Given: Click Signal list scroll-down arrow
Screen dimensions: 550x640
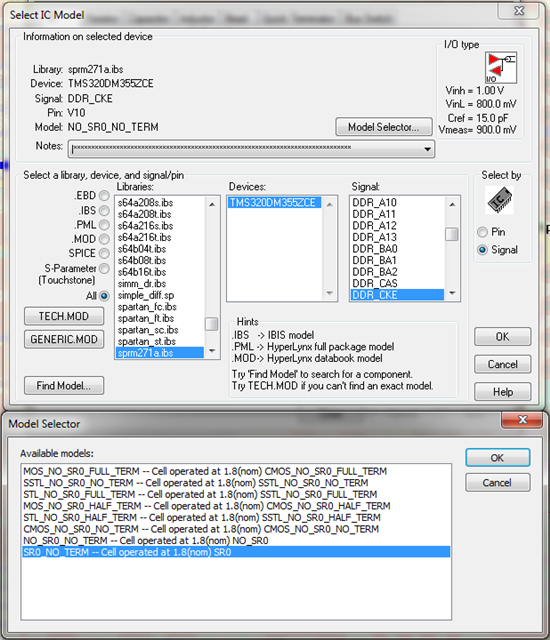Looking at the screenshot, I should click(452, 293).
